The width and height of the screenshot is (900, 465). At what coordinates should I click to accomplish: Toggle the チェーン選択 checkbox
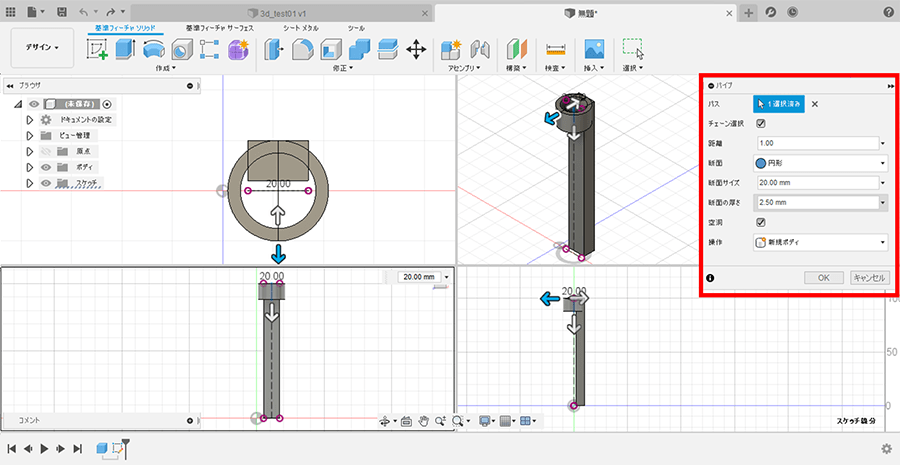point(761,124)
